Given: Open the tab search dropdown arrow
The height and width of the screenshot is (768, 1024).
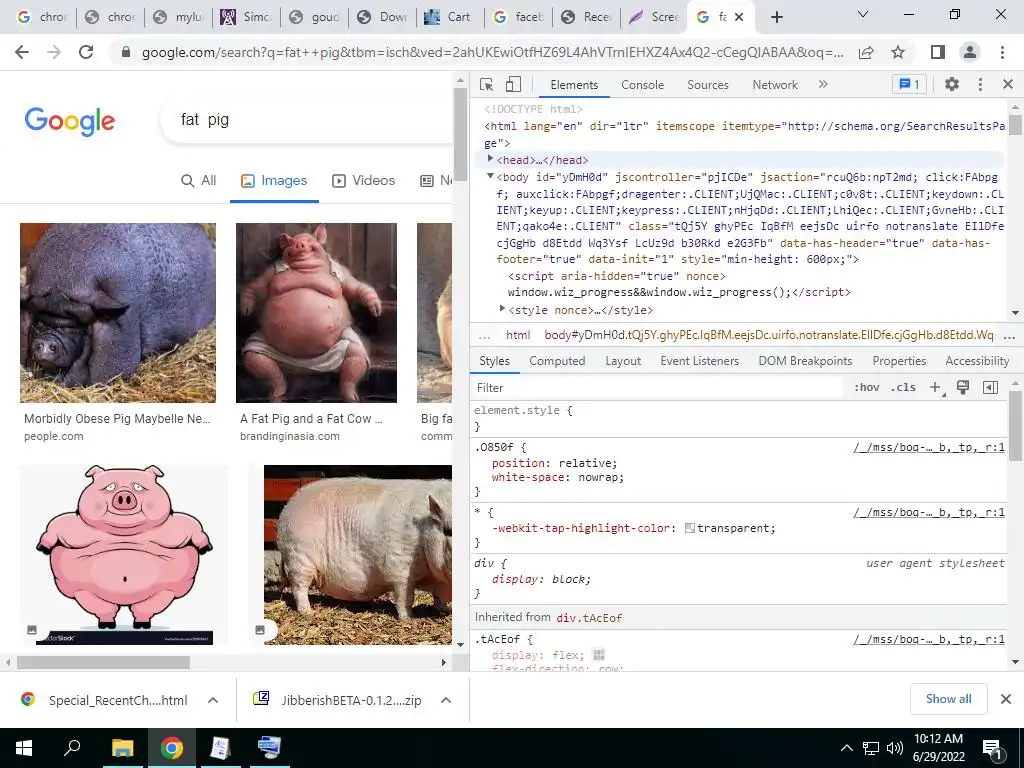Looking at the screenshot, I should pos(863,14).
